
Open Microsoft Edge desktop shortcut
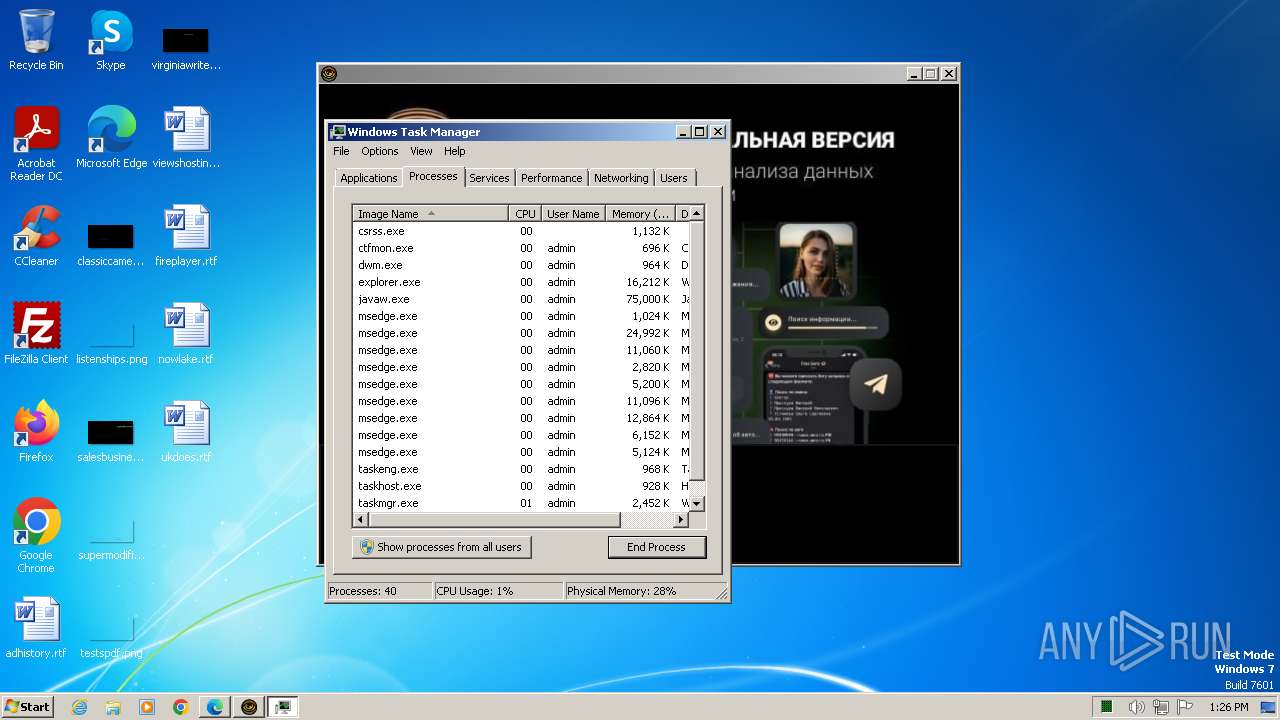[x=111, y=138]
